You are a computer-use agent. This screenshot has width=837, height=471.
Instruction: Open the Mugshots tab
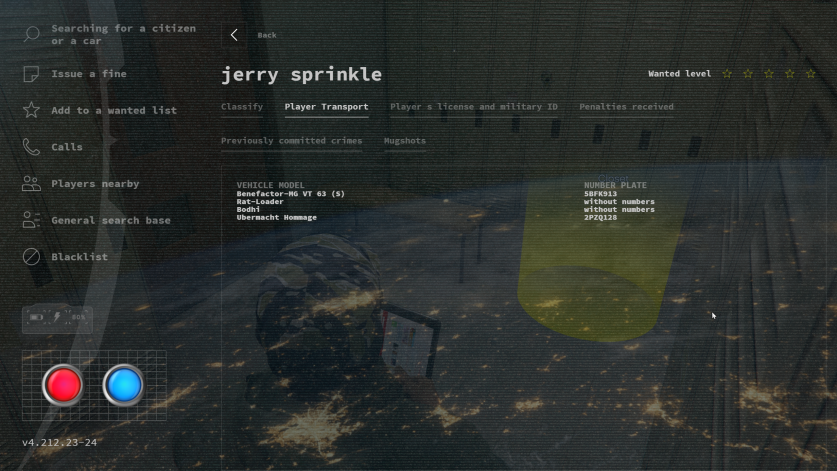(405, 141)
